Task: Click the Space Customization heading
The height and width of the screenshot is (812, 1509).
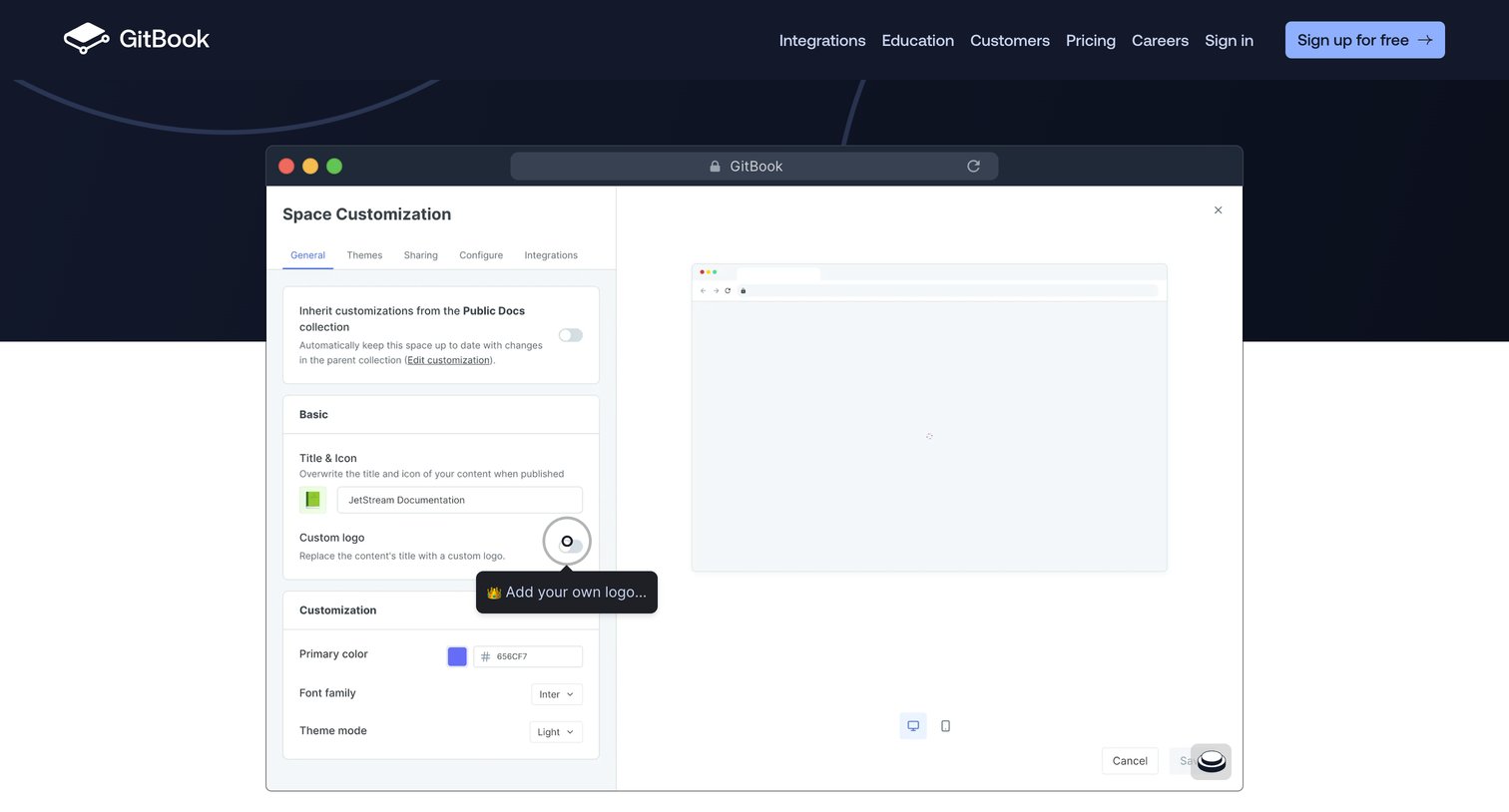Action: click(x=366, y=214)
